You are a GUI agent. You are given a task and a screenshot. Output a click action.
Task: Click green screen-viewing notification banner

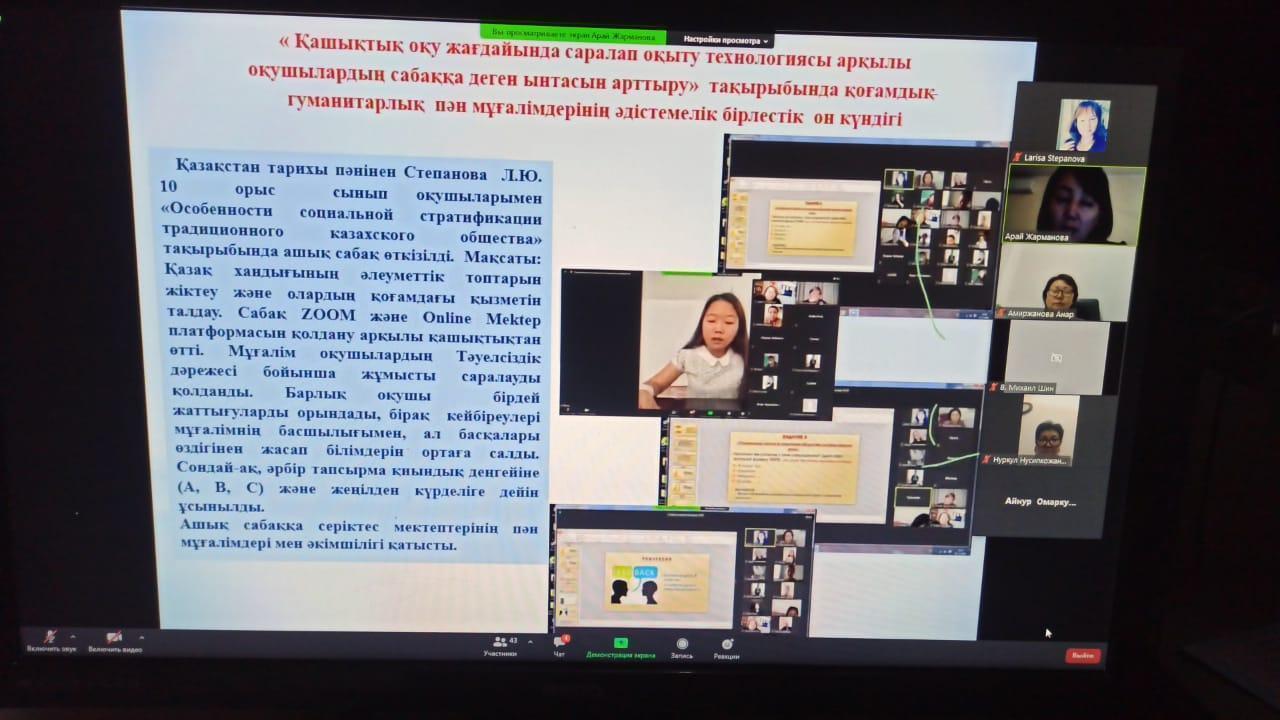tap(572, 35)
